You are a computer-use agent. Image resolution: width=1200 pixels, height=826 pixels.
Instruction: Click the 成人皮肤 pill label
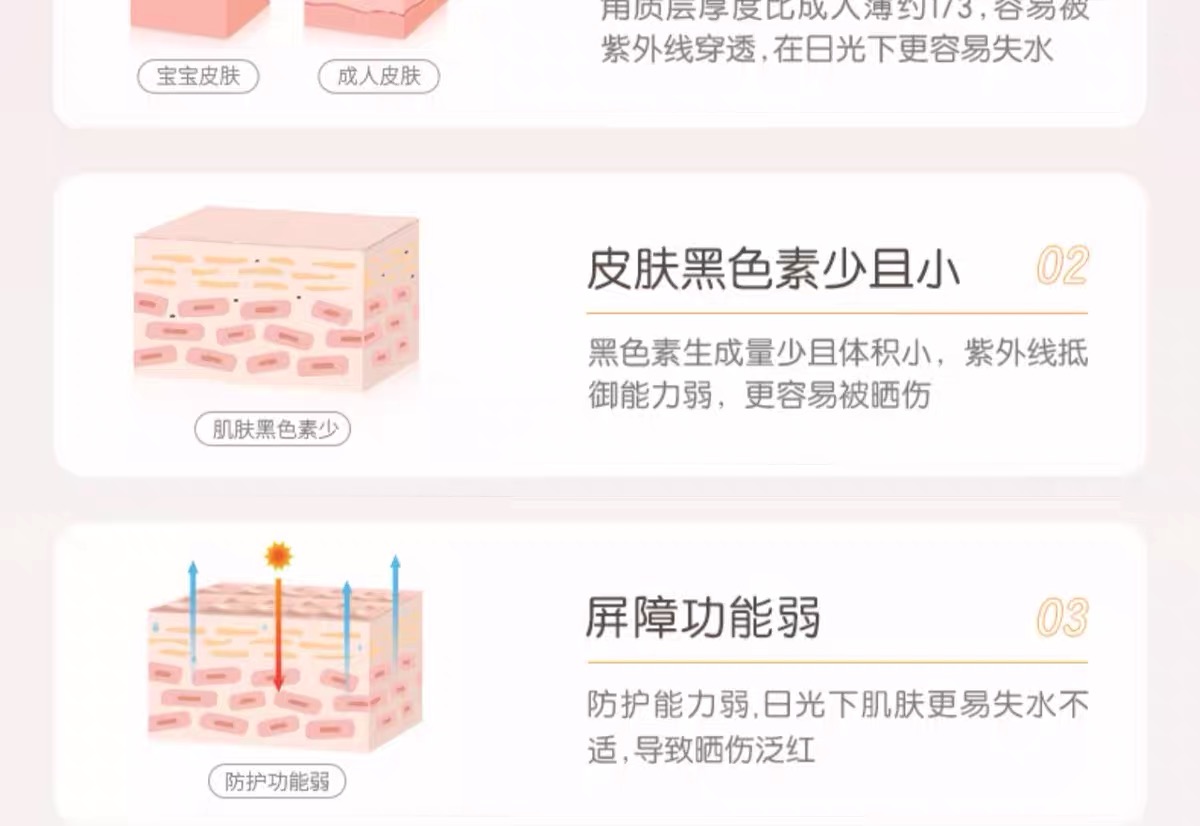[378, 77]
